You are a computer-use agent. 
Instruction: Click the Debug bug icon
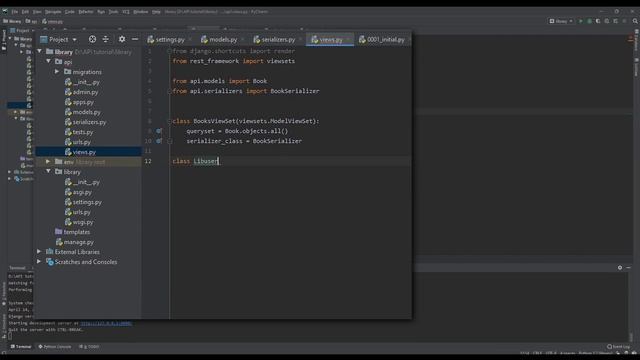click(x=589, y=21)
